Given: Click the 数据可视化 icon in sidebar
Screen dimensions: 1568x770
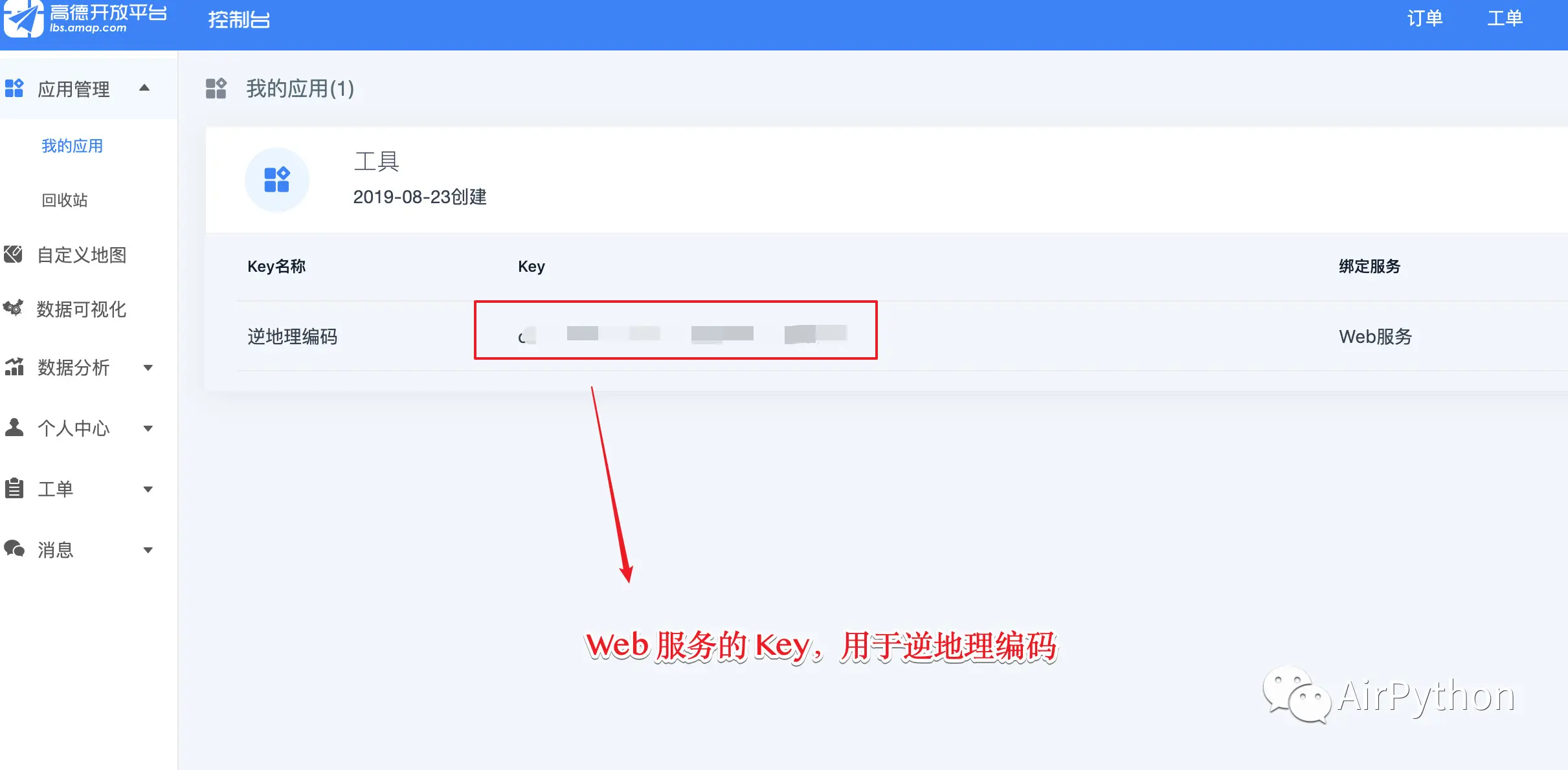Looking at the screenshot, I should click(x=13, y=308).
